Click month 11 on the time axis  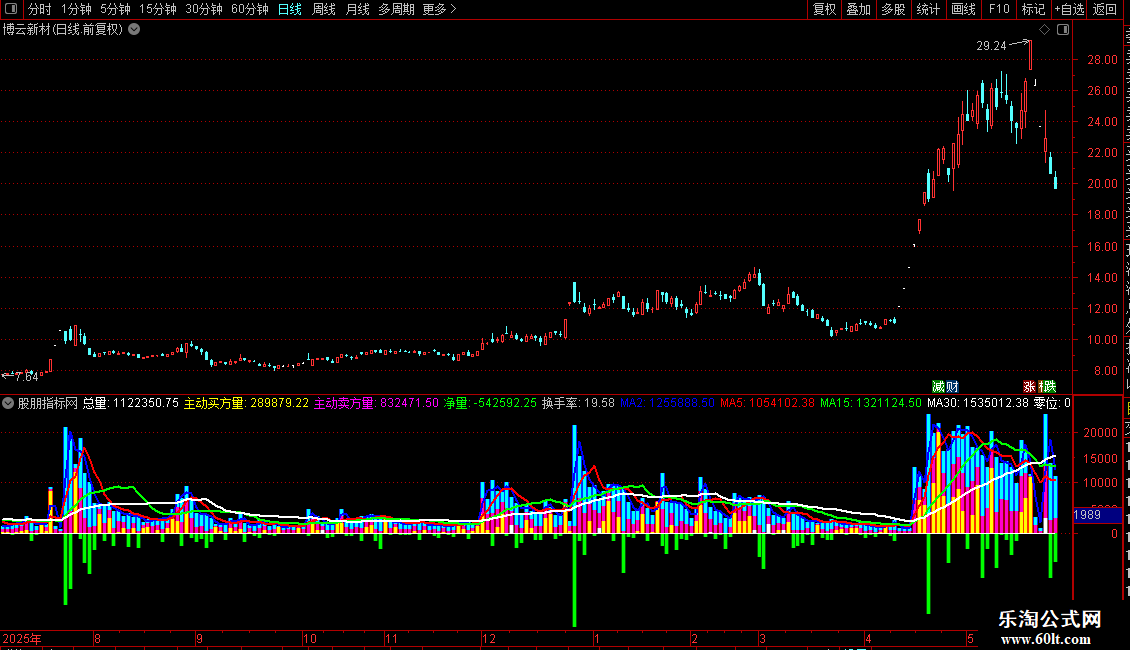391,639
